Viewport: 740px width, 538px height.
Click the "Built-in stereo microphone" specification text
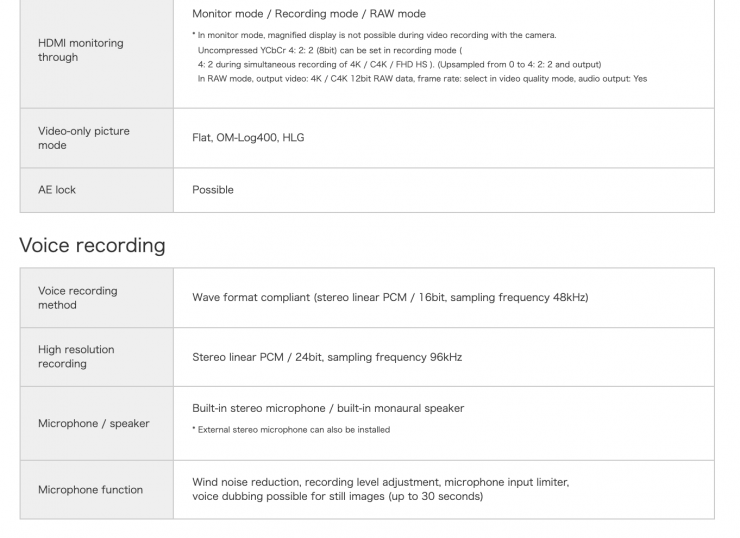328,408
